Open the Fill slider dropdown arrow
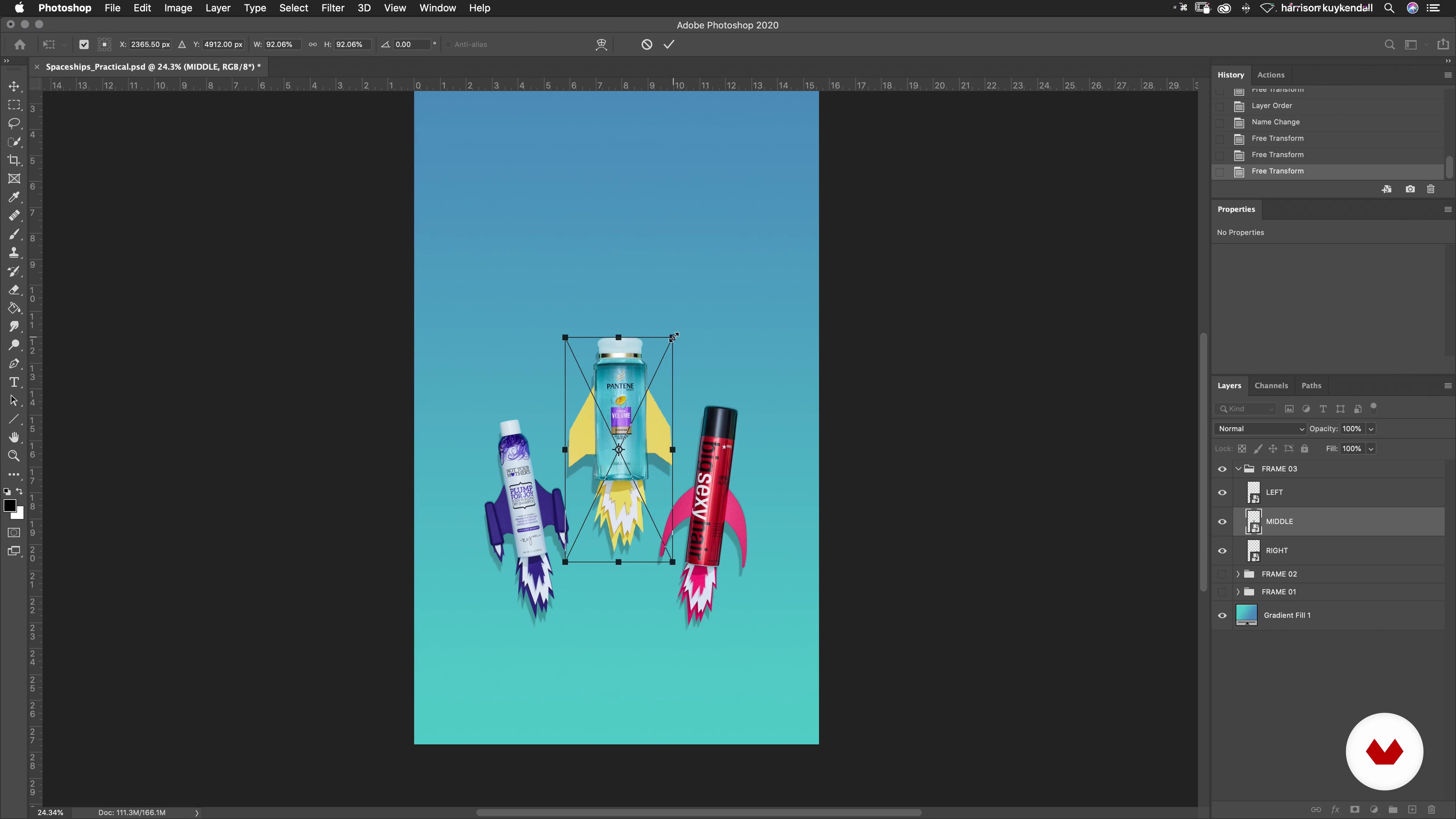This screenshot has height=819, width=1456. coord(1371,449)
